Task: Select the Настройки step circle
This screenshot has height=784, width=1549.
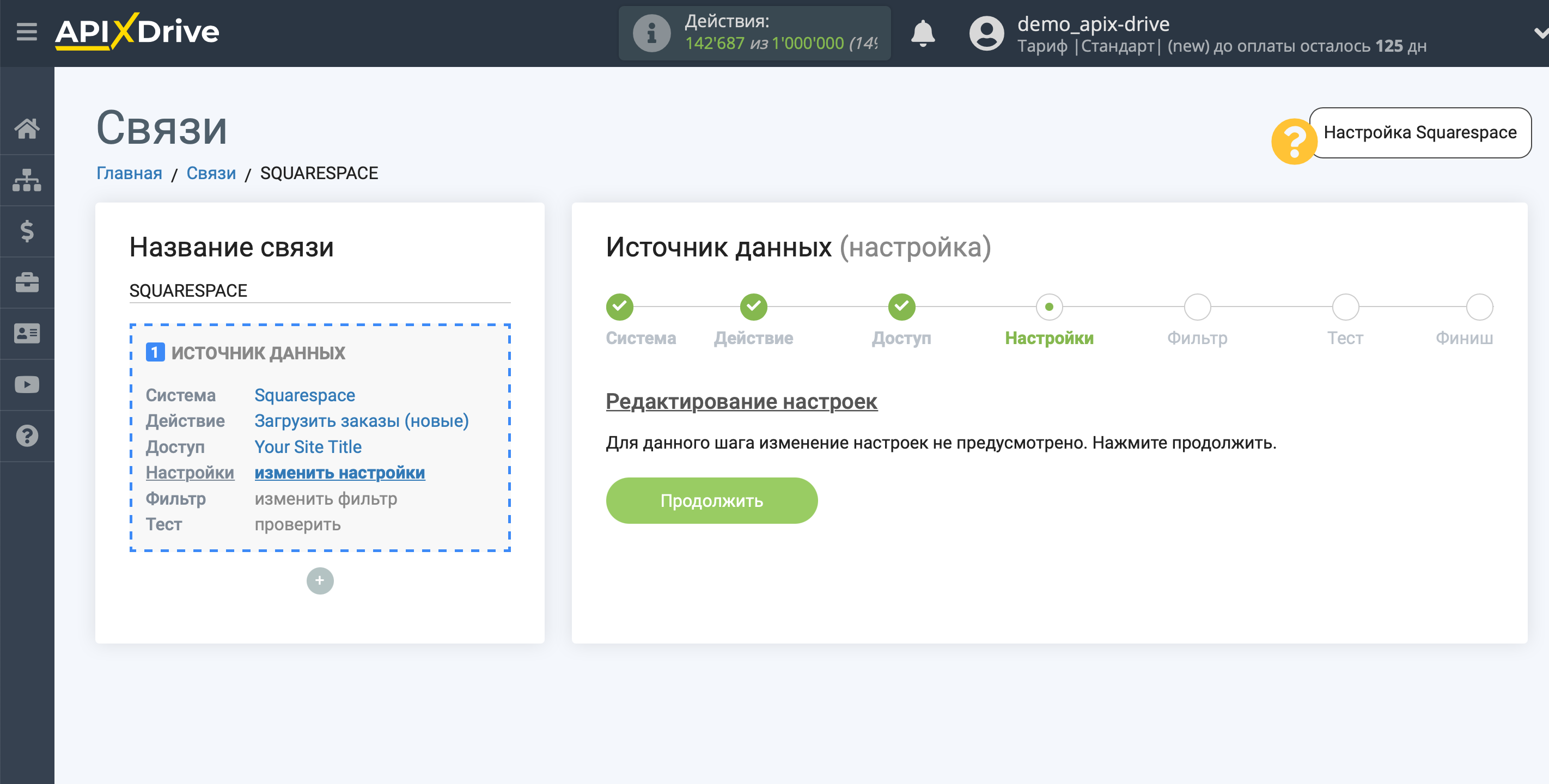Action: pos(1050,307)
